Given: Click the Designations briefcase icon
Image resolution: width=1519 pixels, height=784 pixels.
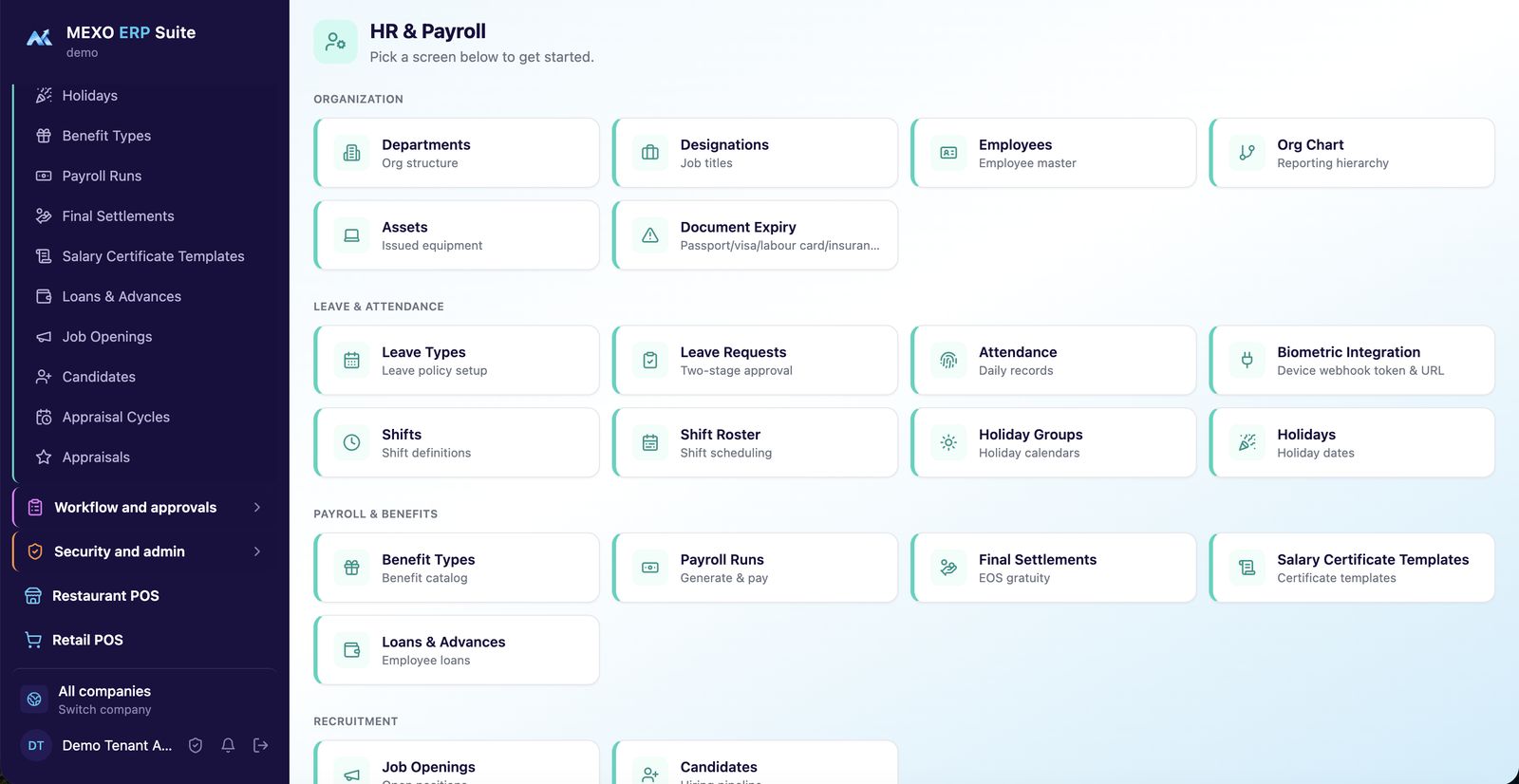Looking at the screenshot, I should [650, 153].
